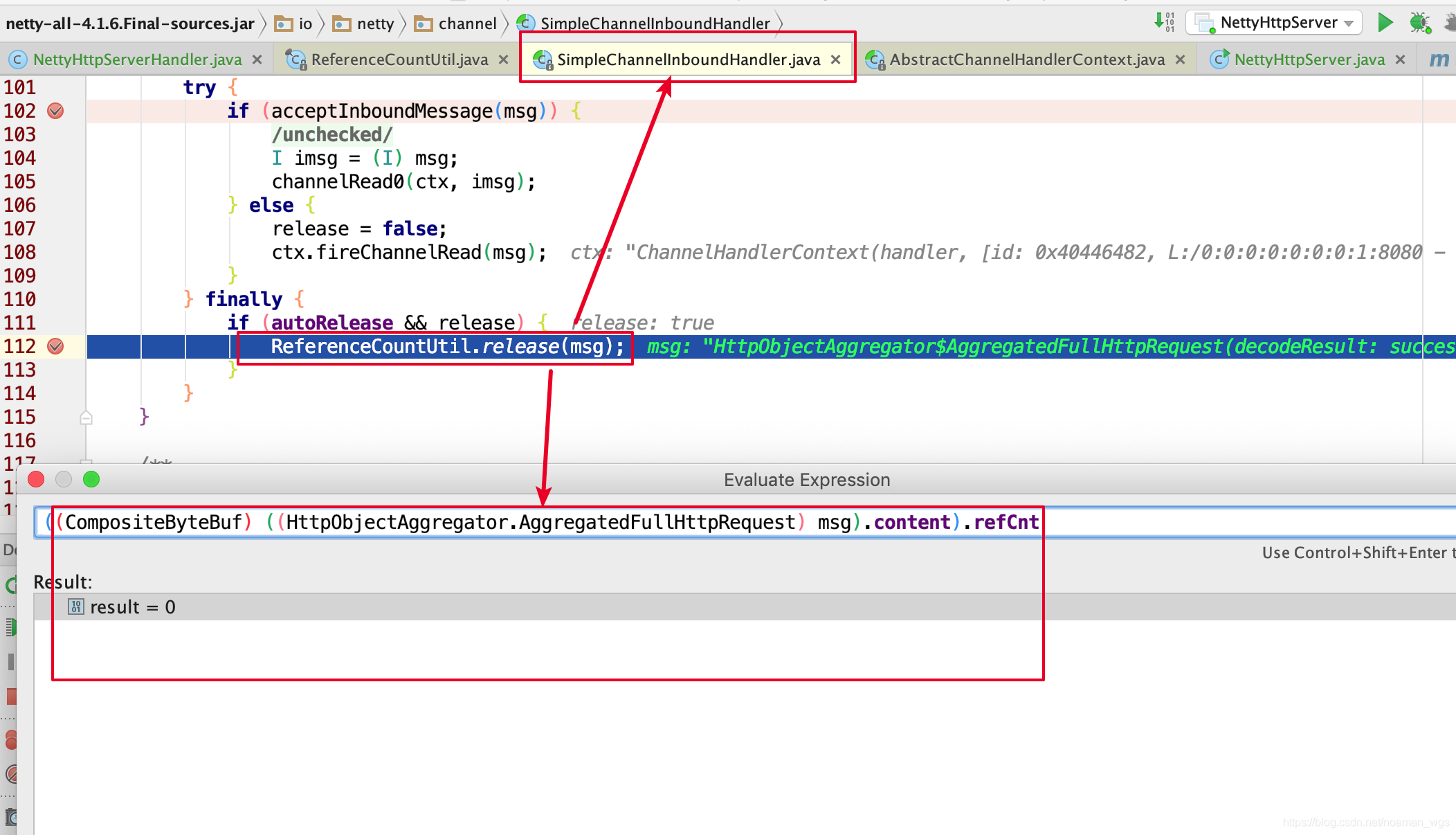Image resolution: width=1456 pixels, height=835 pixels.
Task: Click 'acceptInboundMessage' on line 102
Action: 382,111
